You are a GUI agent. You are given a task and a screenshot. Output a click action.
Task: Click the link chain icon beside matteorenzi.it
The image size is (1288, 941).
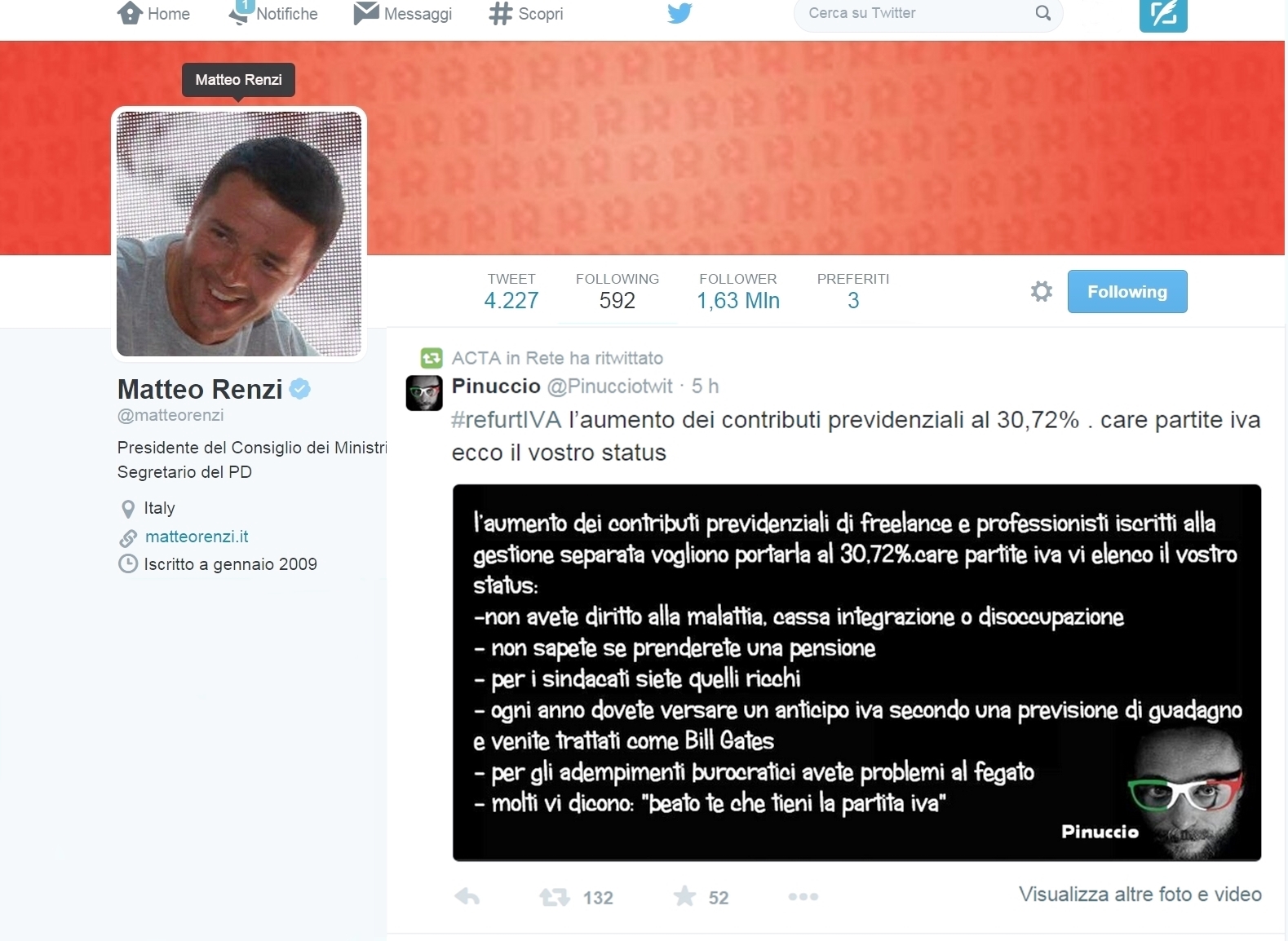point(128,538)
